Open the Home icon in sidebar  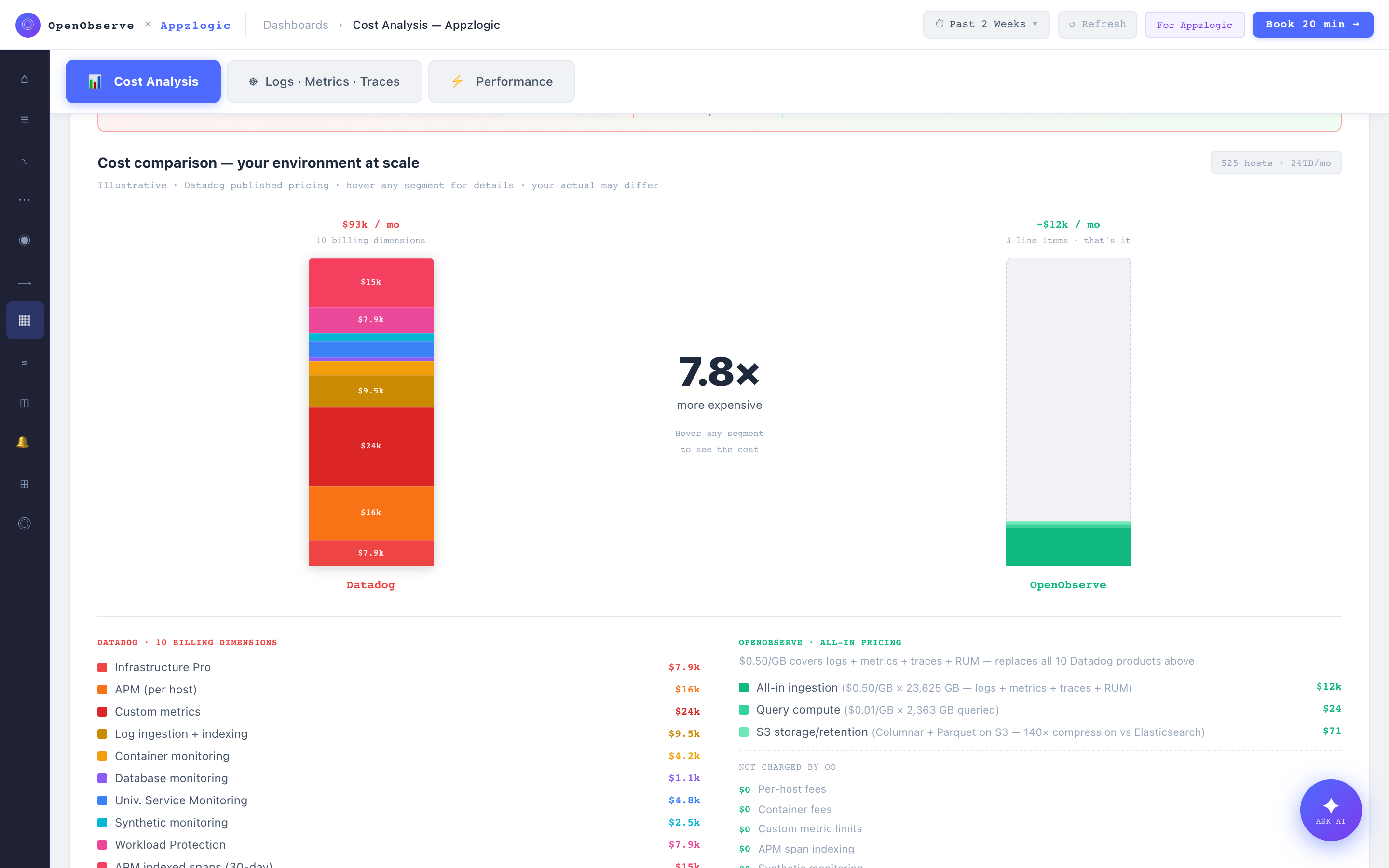[24, 79]
